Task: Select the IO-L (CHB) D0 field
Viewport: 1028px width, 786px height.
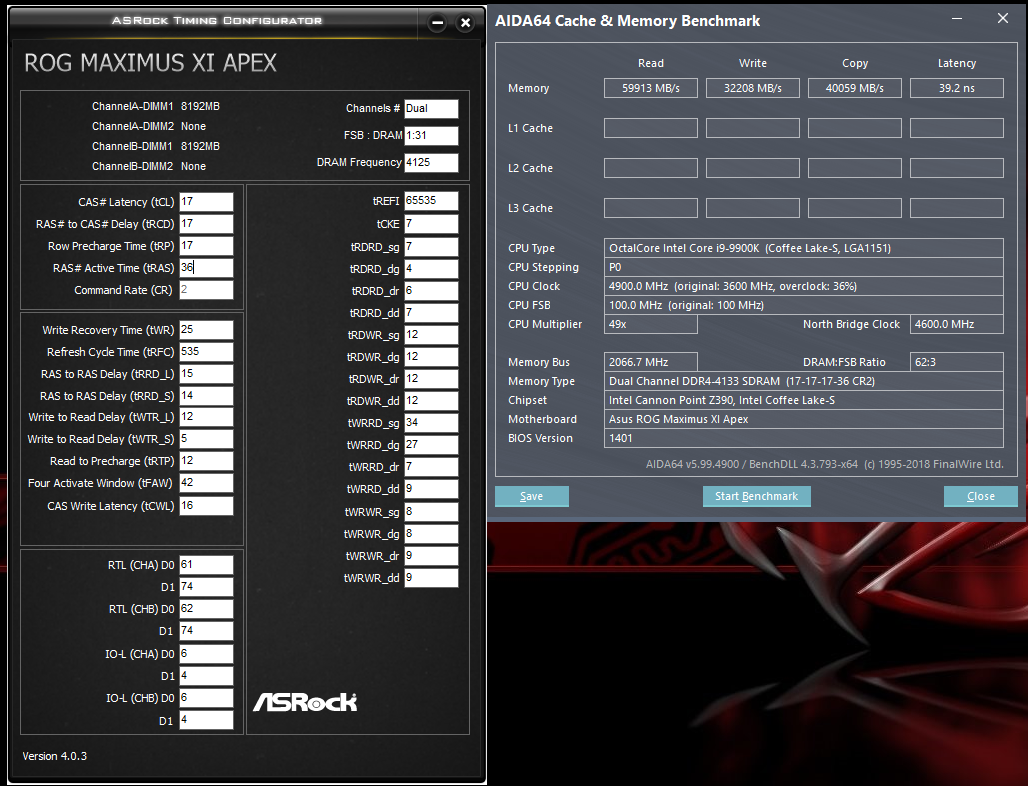Action: (206, 698)
